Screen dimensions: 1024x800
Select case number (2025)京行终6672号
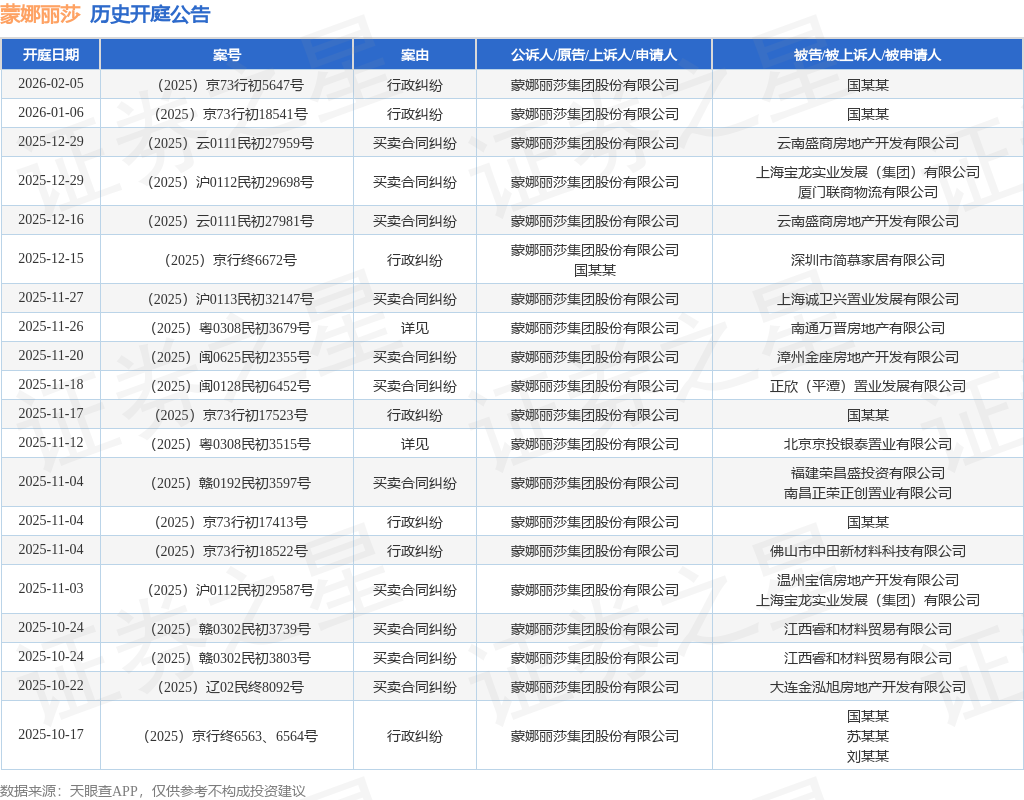[x=227, y=260]
